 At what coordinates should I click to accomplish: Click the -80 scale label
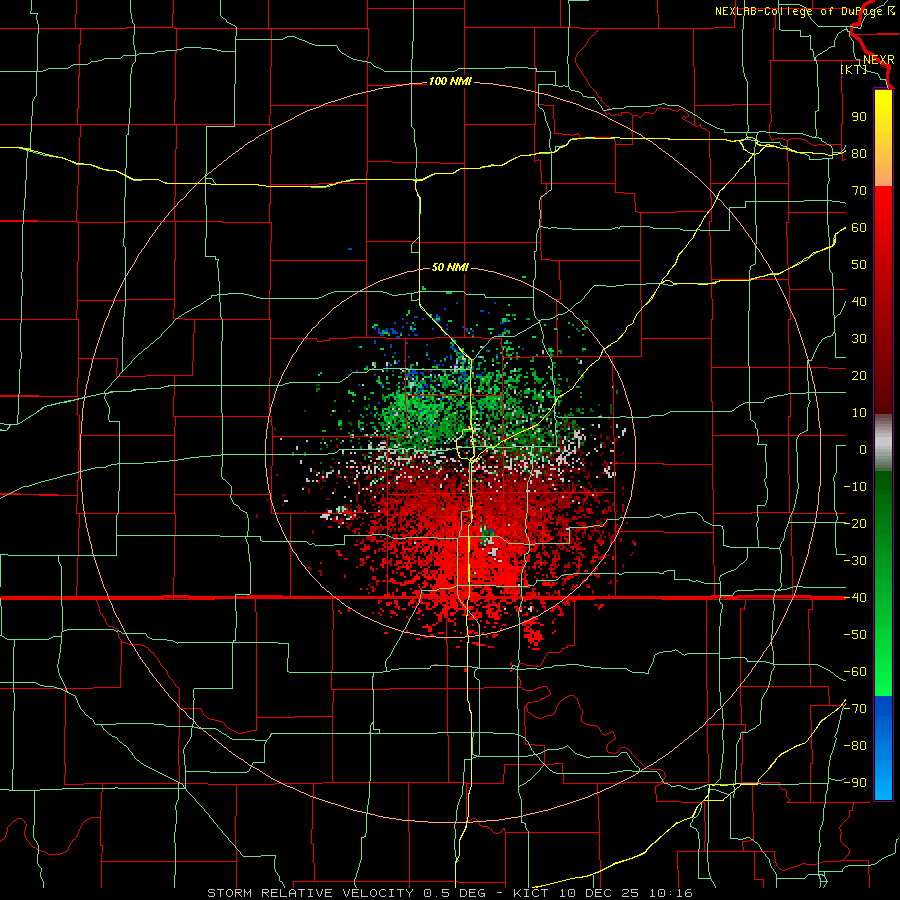pyautogui.click(x=855, y=746)
